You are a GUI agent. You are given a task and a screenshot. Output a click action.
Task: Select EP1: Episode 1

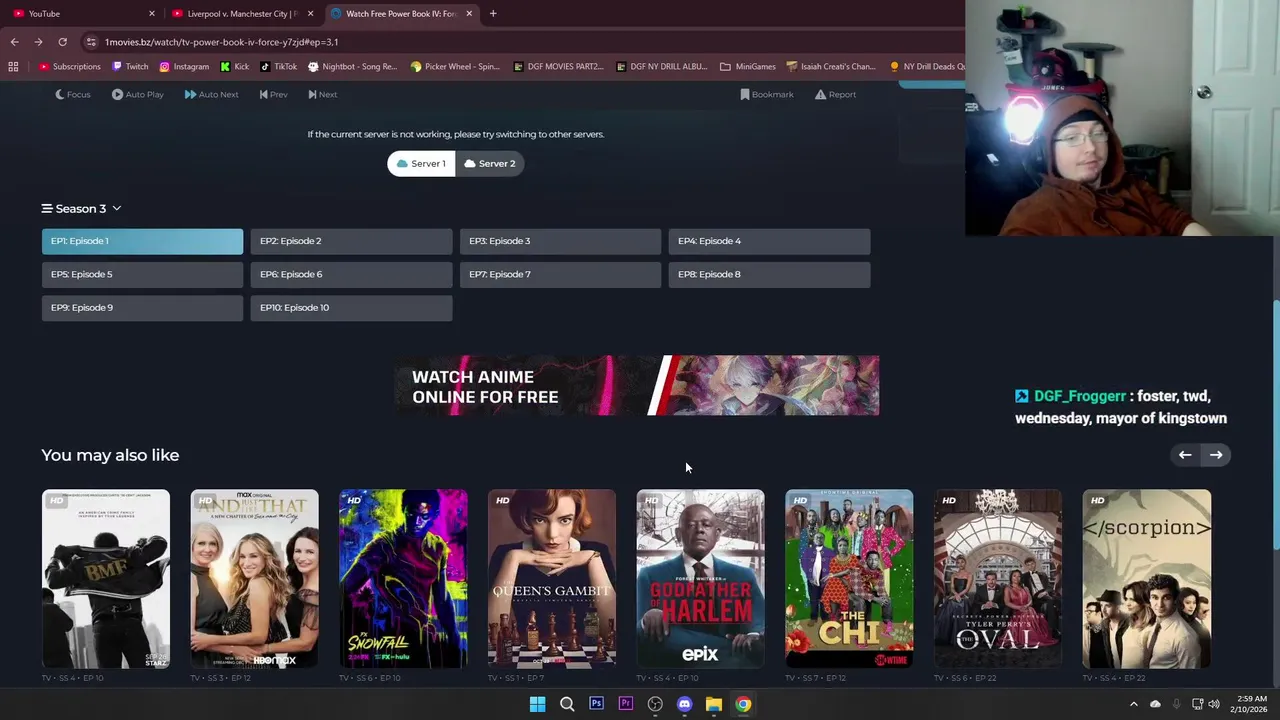pyautogui.click(x=142, y=241)
